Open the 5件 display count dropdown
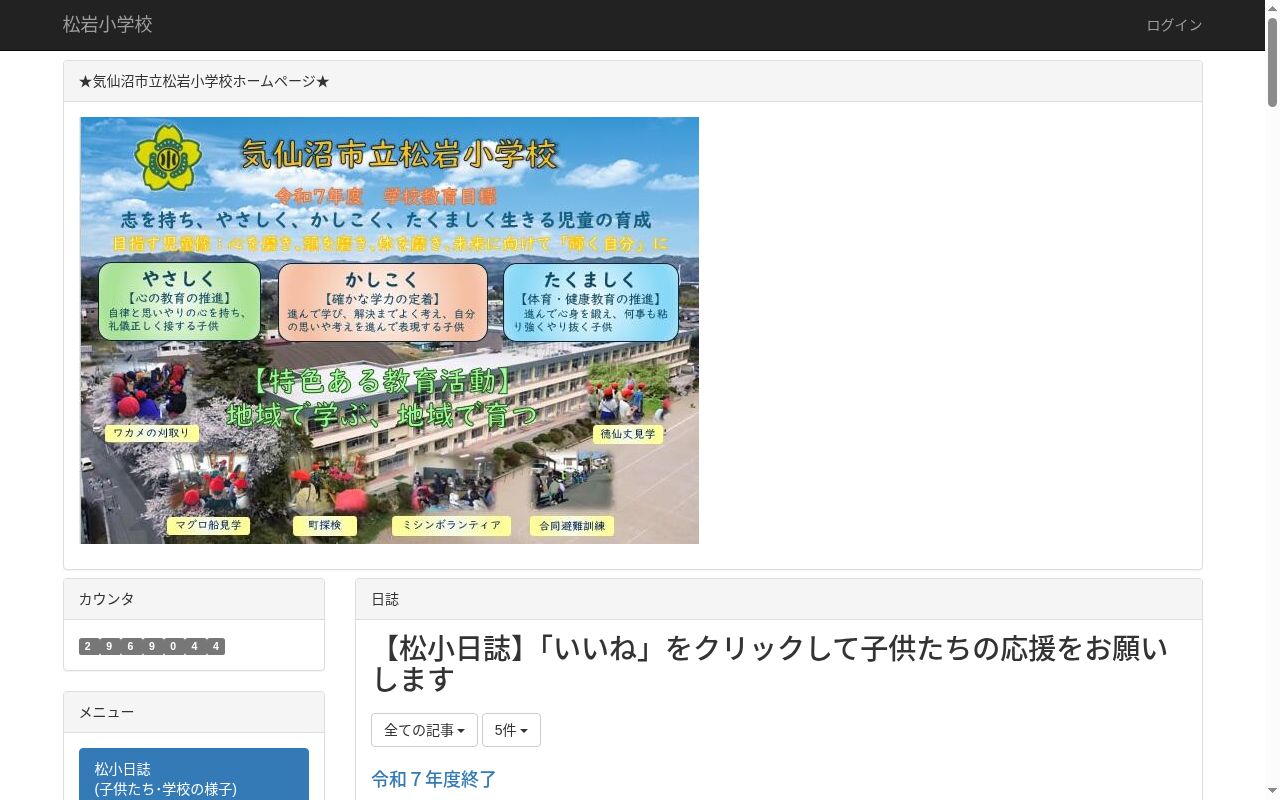Image resolution: width=1280 pixels, height=800 pixels. [511, 730]
